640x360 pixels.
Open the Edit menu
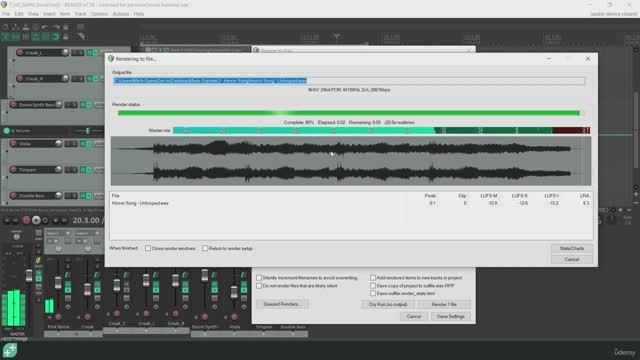(x=19, y=14)
